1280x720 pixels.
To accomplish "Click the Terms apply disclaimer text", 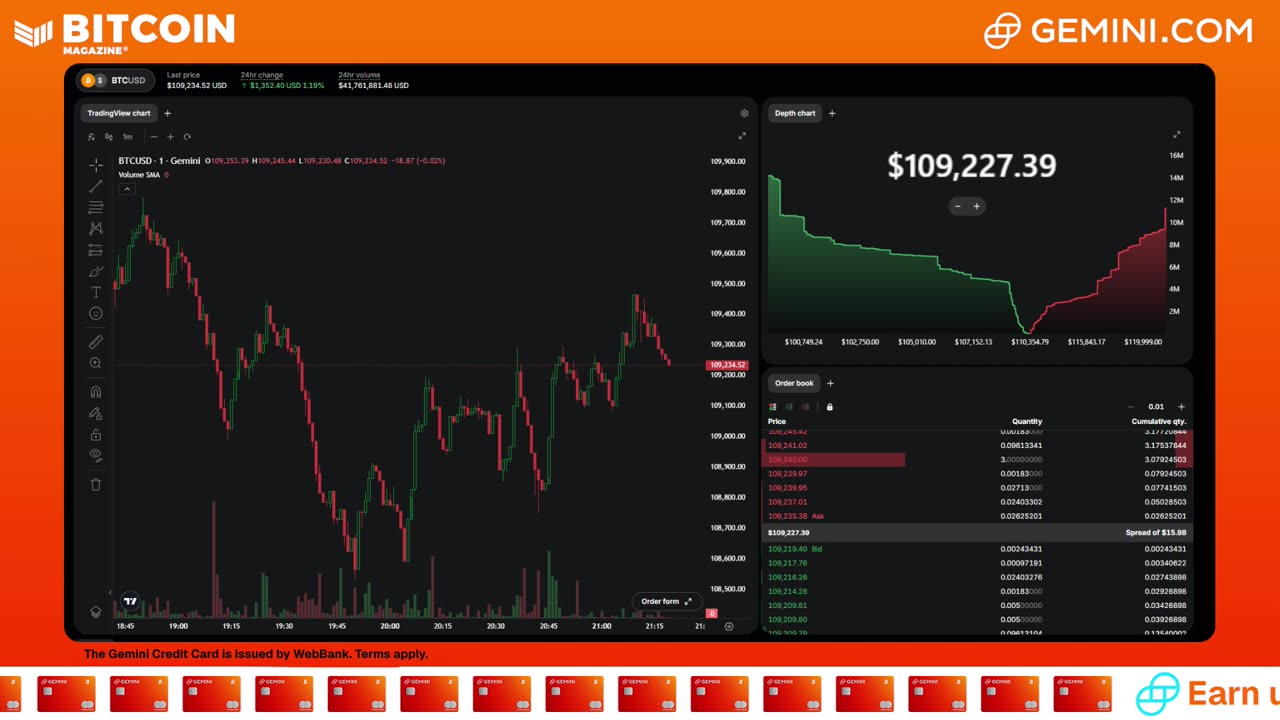I will (x=392, y=654).
